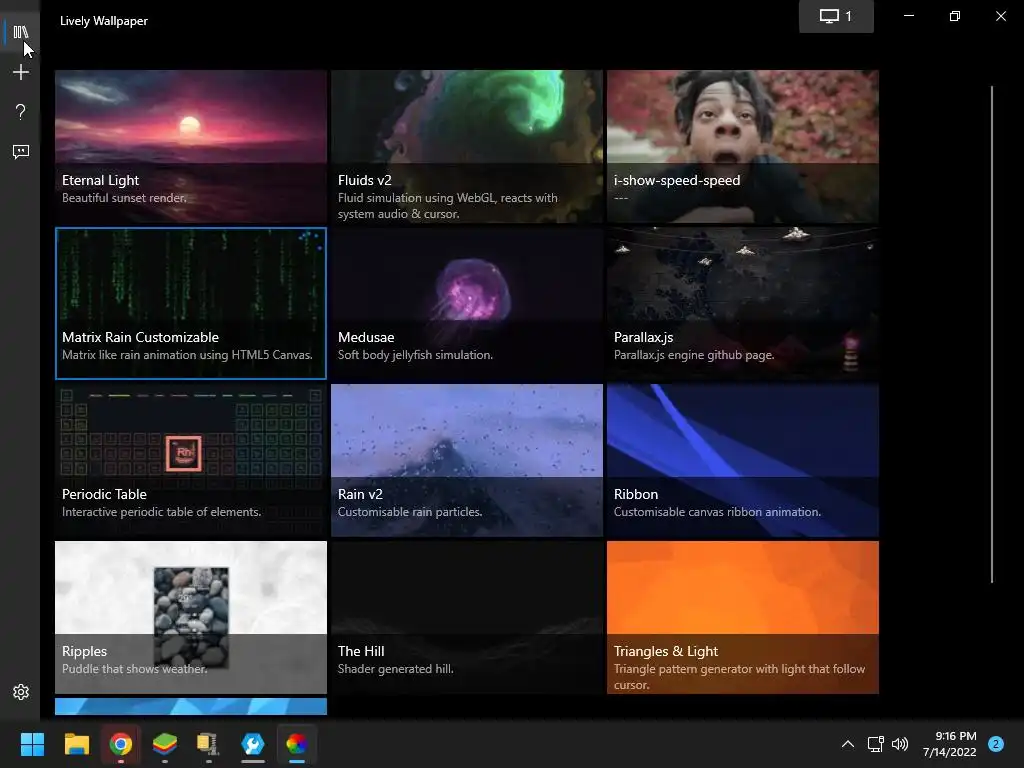
Task: Open the display control panel button
Action: pyautogui.click(x=836, y=16)
